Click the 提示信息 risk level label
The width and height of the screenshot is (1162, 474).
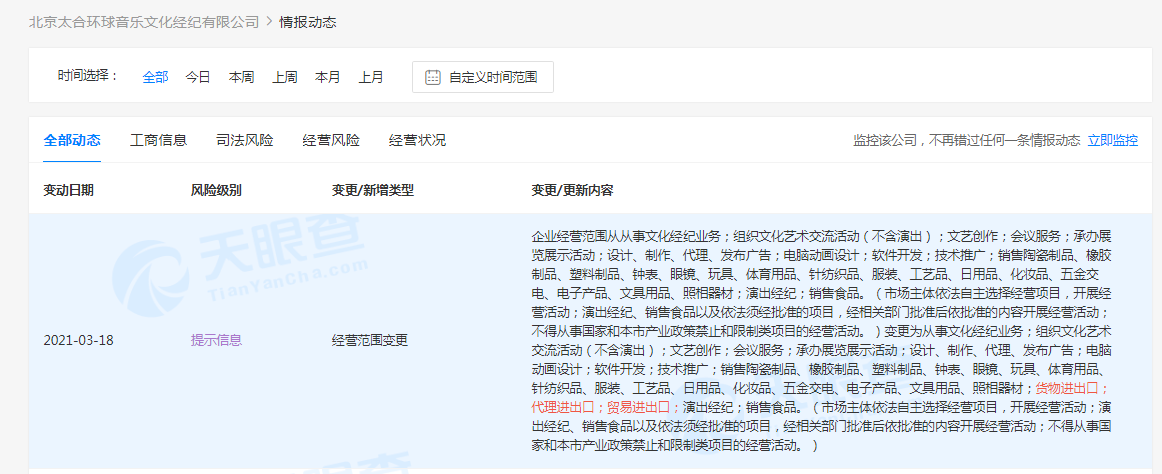coord(216,341)
